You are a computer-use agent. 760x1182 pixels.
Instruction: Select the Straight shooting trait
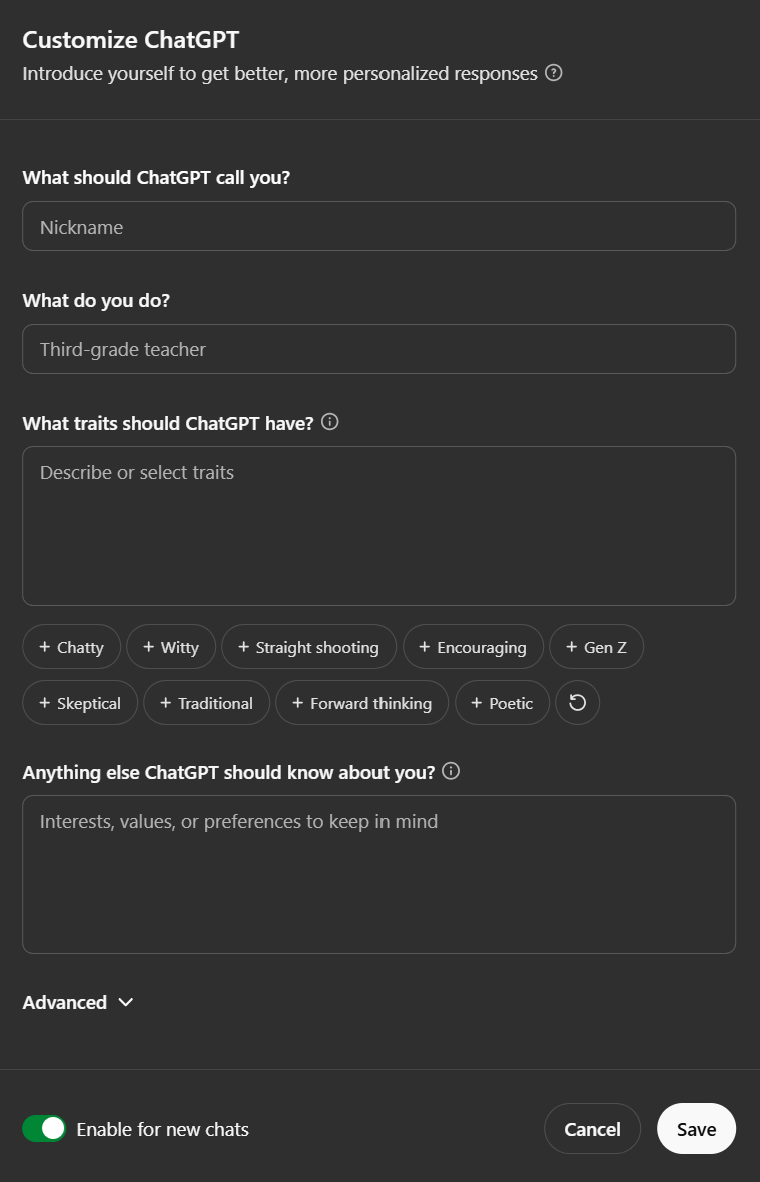308,647
